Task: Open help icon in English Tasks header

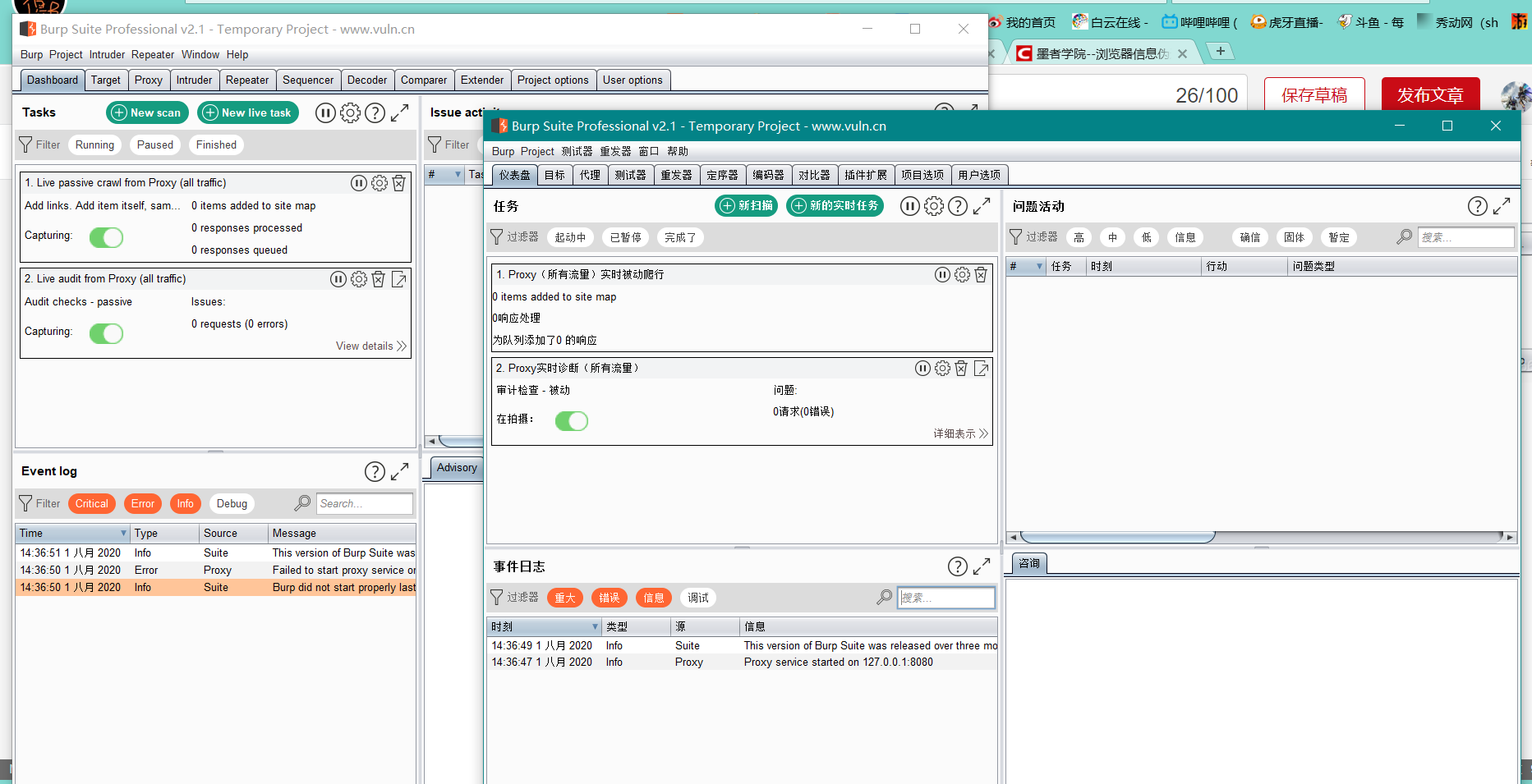Action: click(x=375, y=112)
